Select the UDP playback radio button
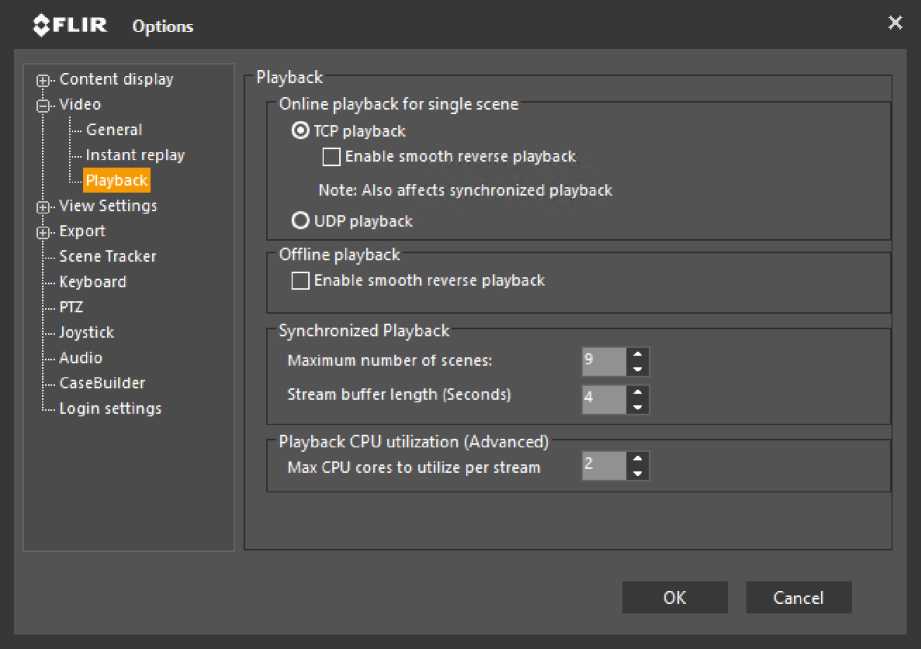The height and width of the screenshot is (649, 921). [300, 221]
